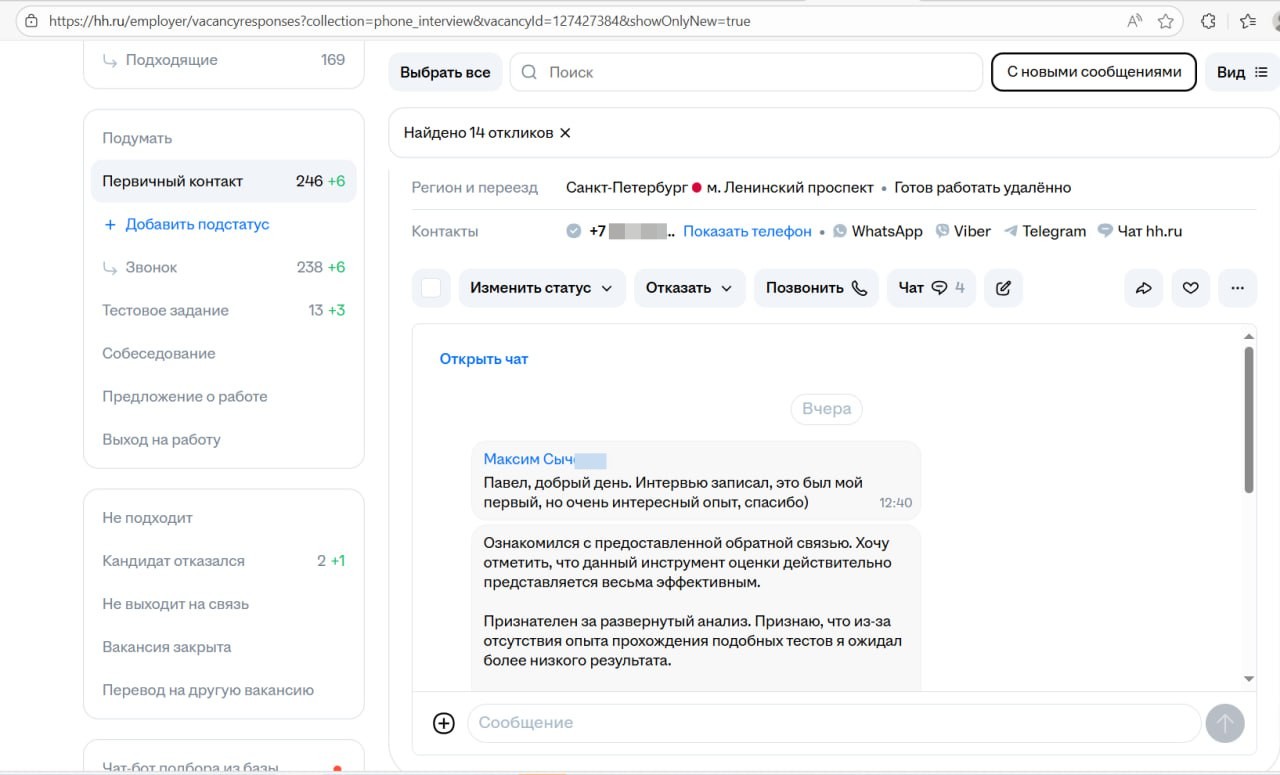Open WhatsApp contact link
The image size is (1280, 775).
coord(877,231)
